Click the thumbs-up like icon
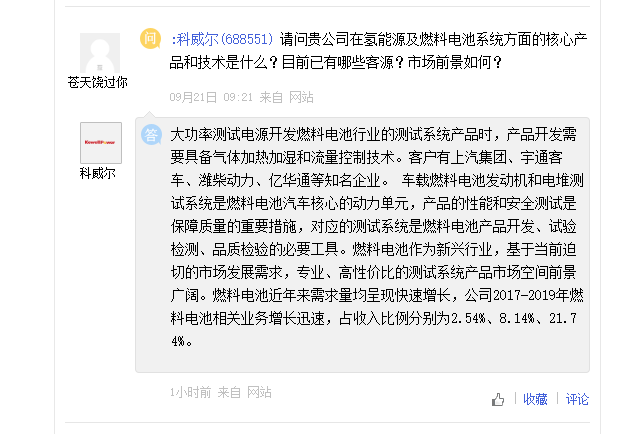 [x=498, y=399]
